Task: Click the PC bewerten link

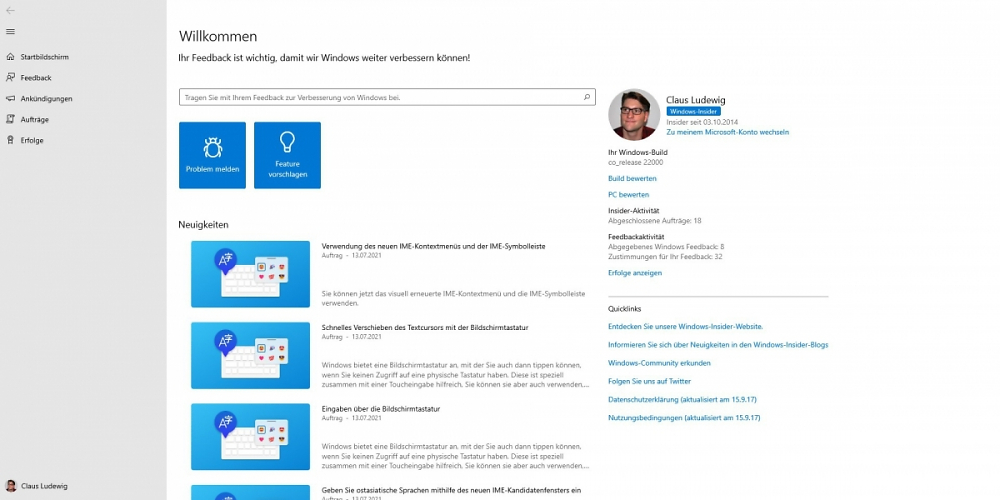Action: click(x=629, y=195)
